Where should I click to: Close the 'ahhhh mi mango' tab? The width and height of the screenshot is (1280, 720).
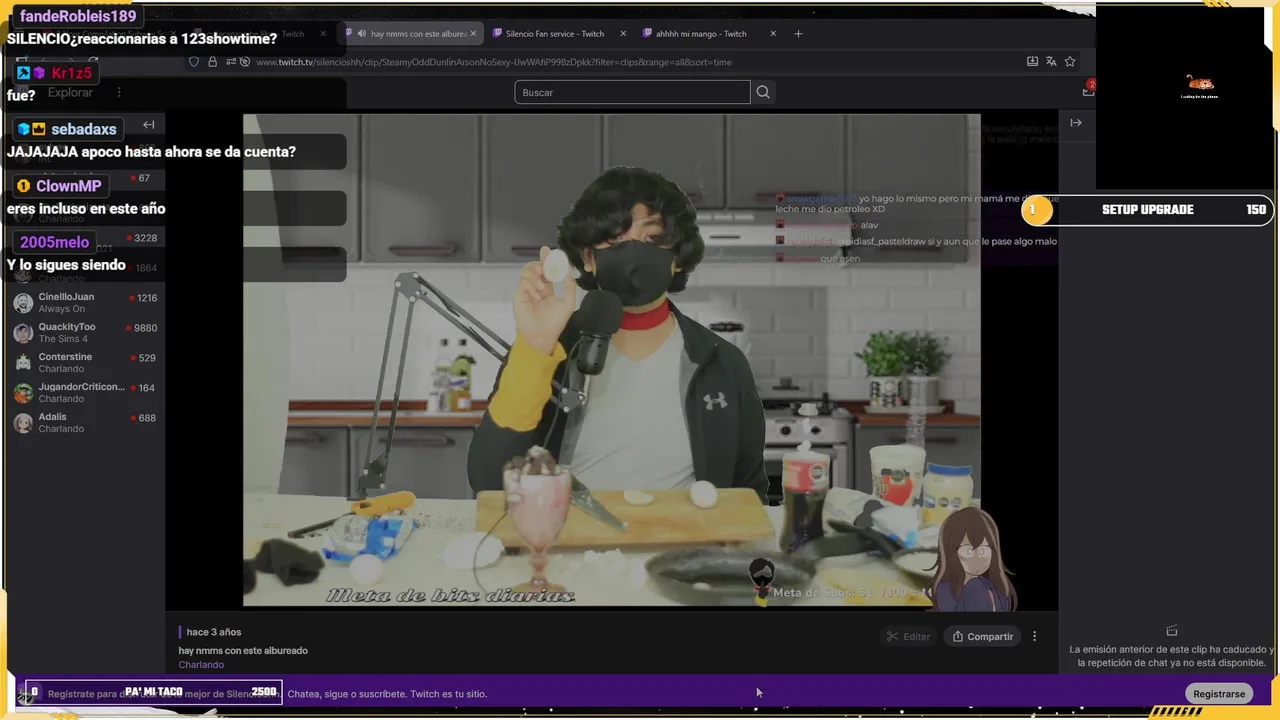coord(773,33)
